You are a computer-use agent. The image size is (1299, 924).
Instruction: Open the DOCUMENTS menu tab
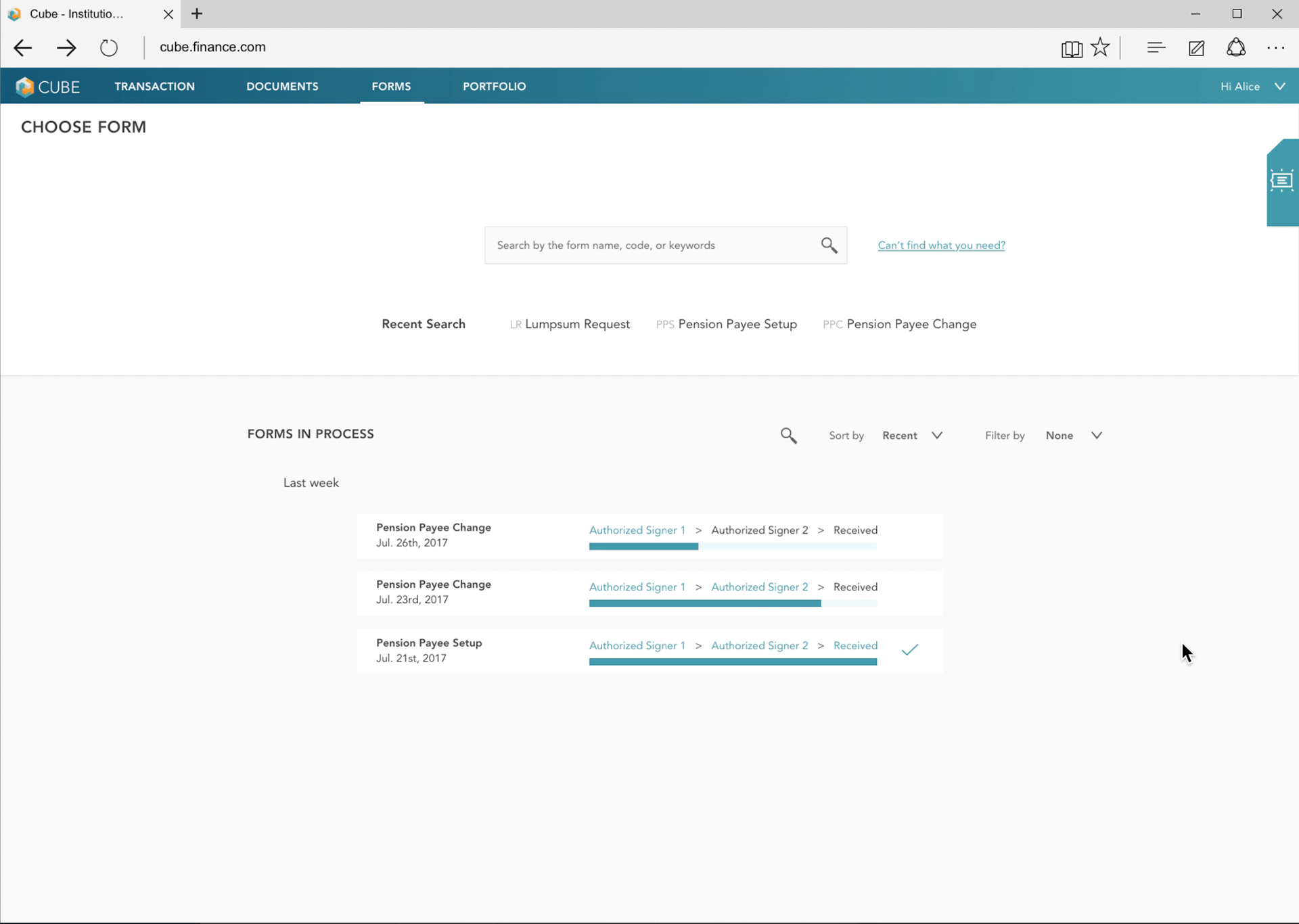point(282,87)
